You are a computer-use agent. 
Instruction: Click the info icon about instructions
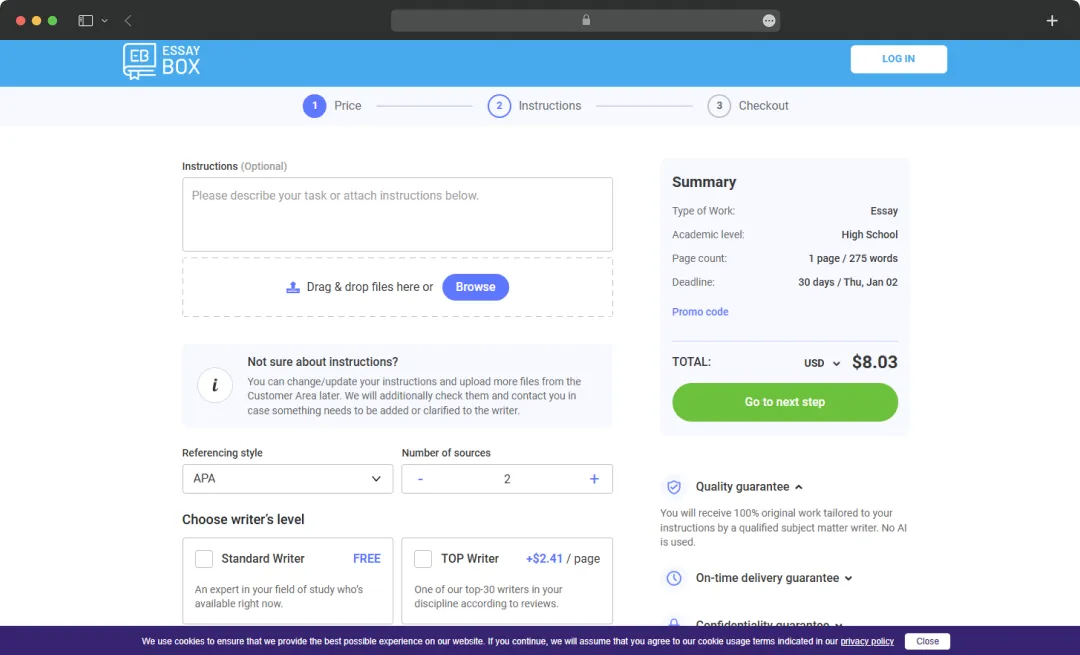215,385
